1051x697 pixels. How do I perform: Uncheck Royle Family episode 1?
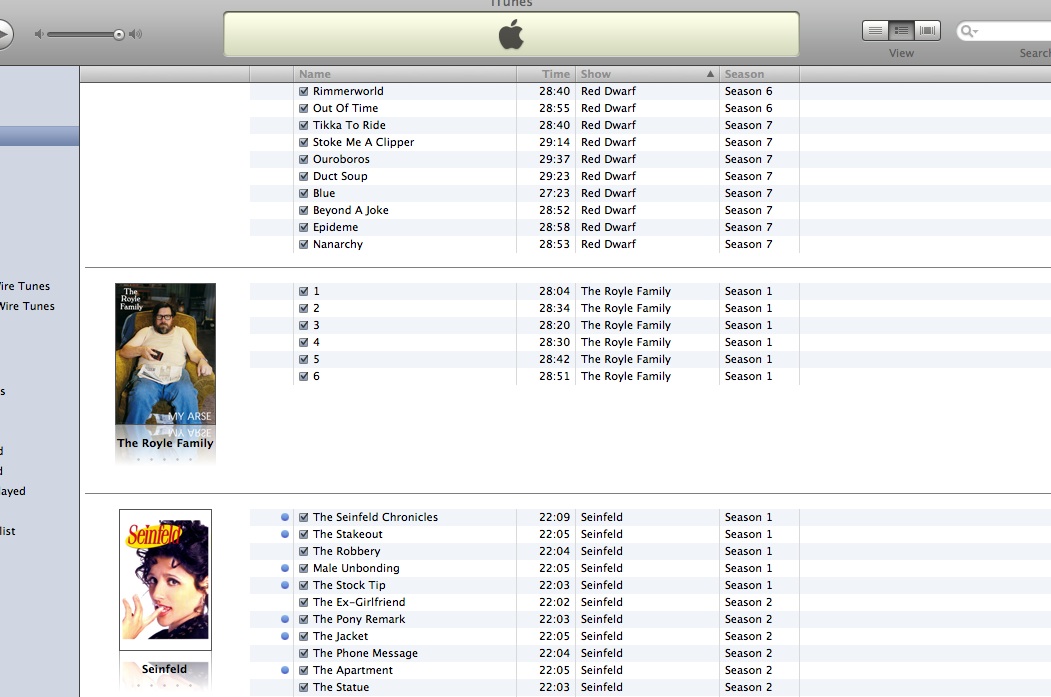click(304, 291)
